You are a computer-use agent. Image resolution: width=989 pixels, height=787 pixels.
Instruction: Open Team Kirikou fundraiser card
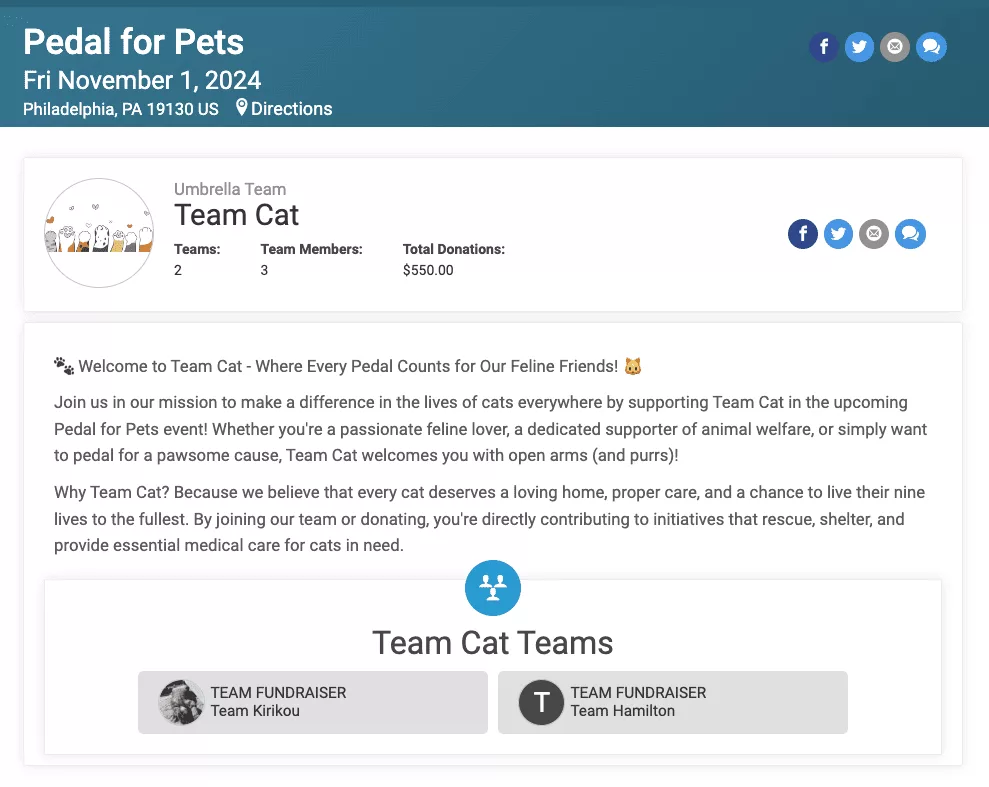pyautogui.click(x=313, y=702)
